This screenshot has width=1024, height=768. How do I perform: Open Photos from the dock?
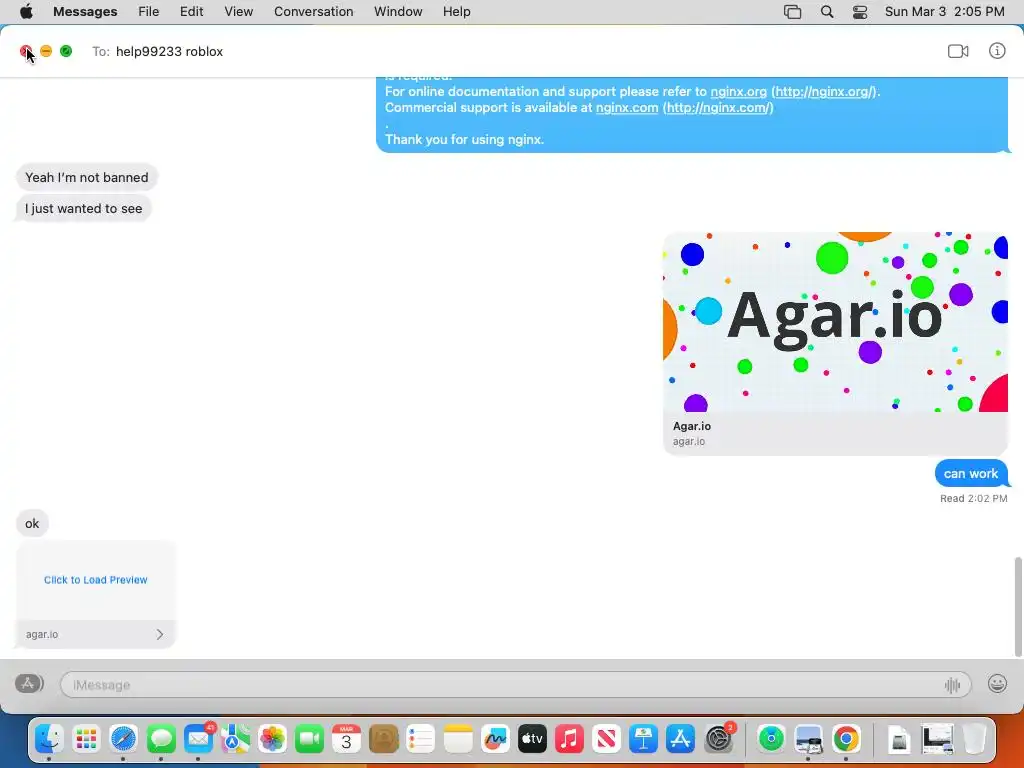(272, 739)
